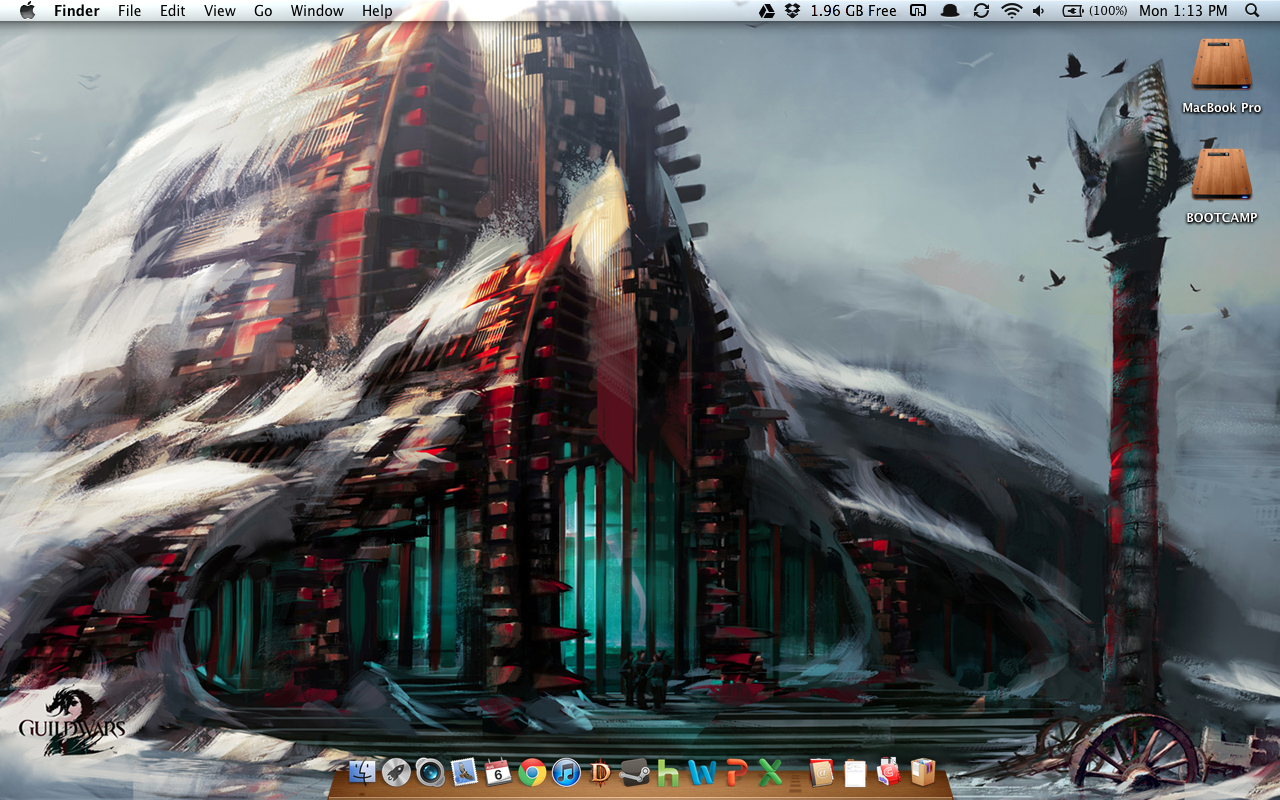Screen dimensions: 1280x800
Task: Click the '1.96 GB Free' memory indicator
Action: click(853, 11)
